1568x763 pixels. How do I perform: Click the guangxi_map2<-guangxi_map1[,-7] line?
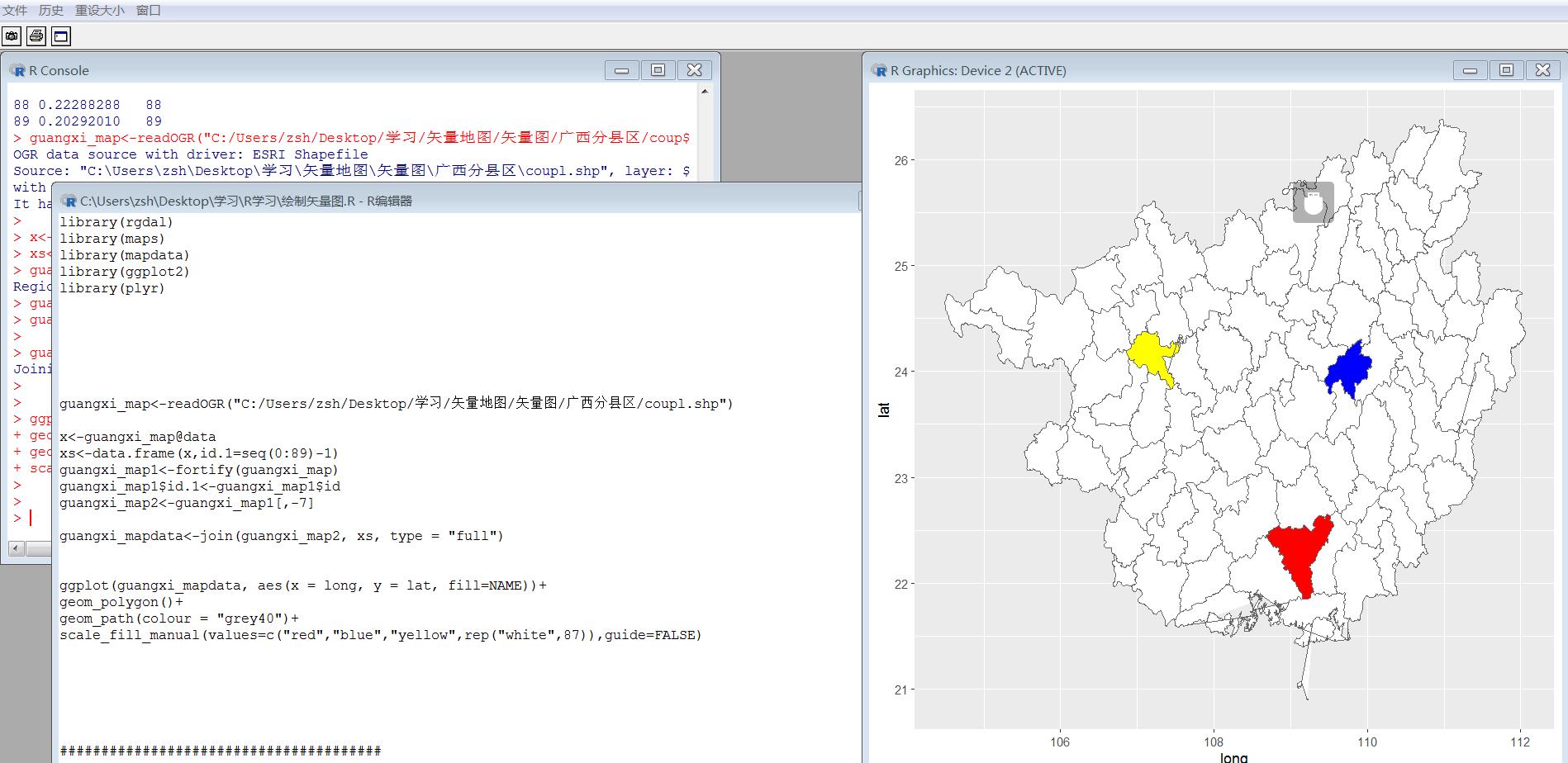pyautogui.click(x=187, y=503)
